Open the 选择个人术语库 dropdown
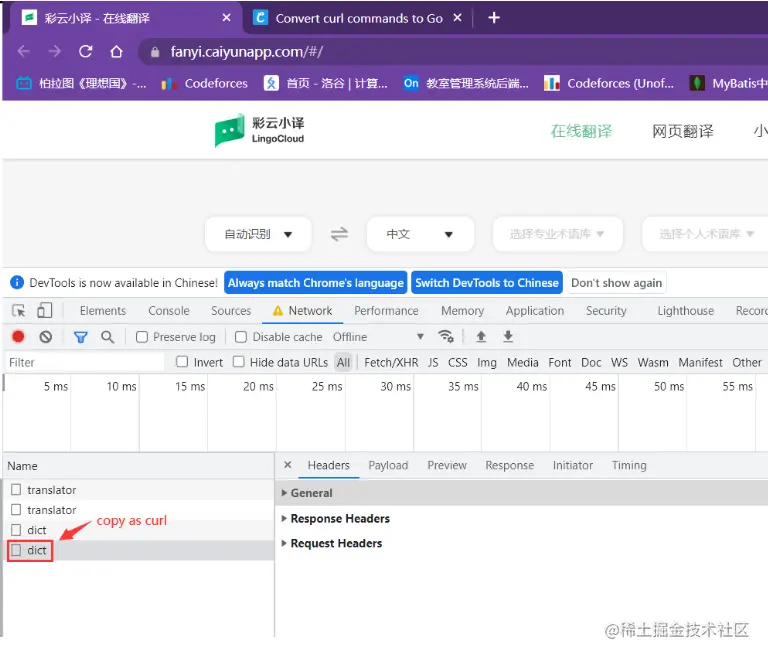Image resolution: width=768 pixels, height=658 pixels. tap(705, 234)
